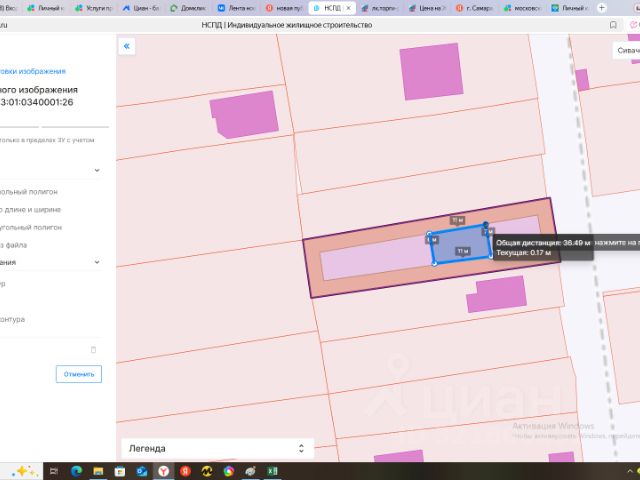The width and height of the screenshot is (640, 480).
Task: Switch to the 'Лента' browser tab
Action: point(236,8)
